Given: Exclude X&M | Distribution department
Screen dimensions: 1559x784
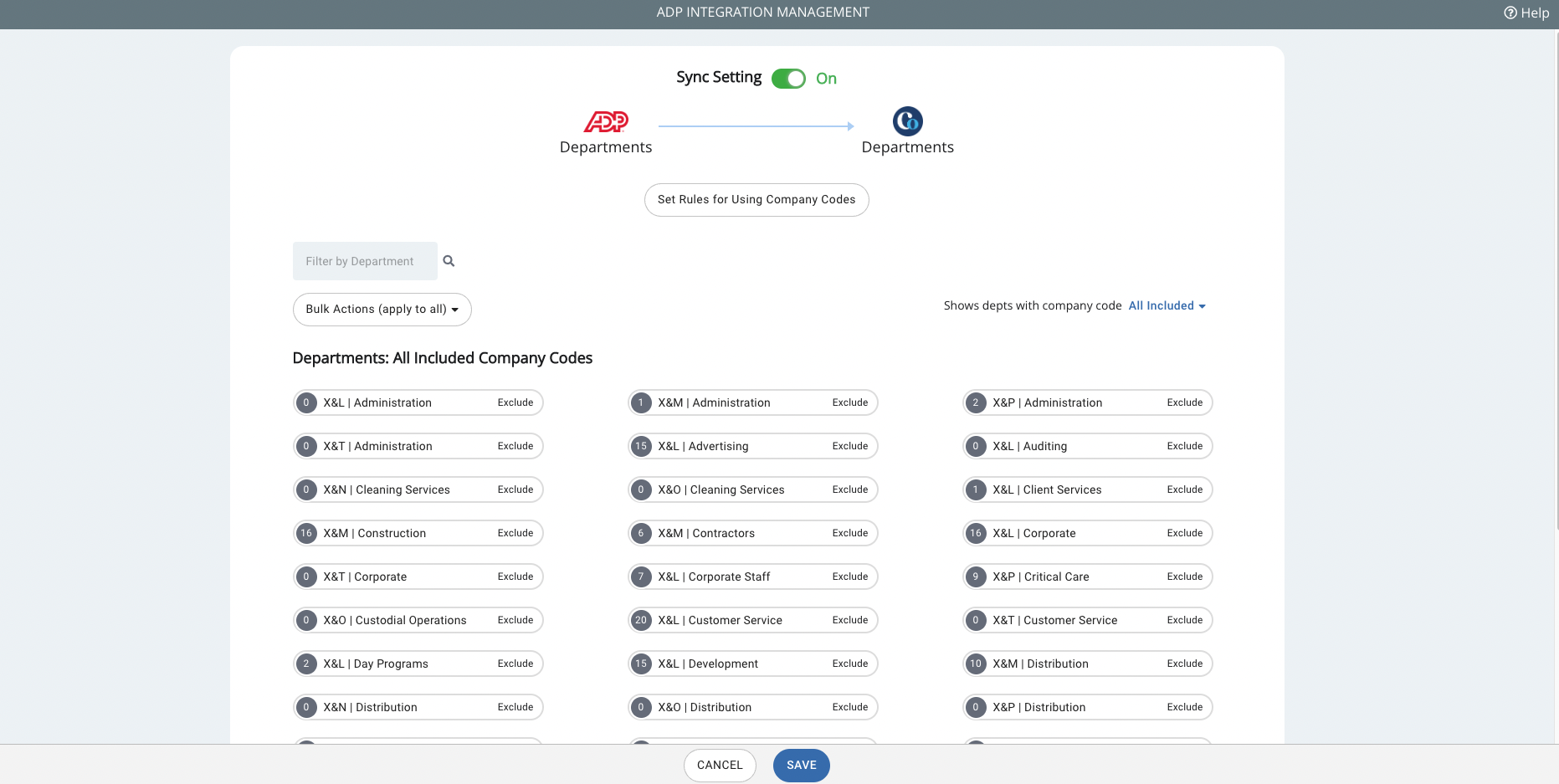Looking at the screenshot, I should (x=1185, y=664).
